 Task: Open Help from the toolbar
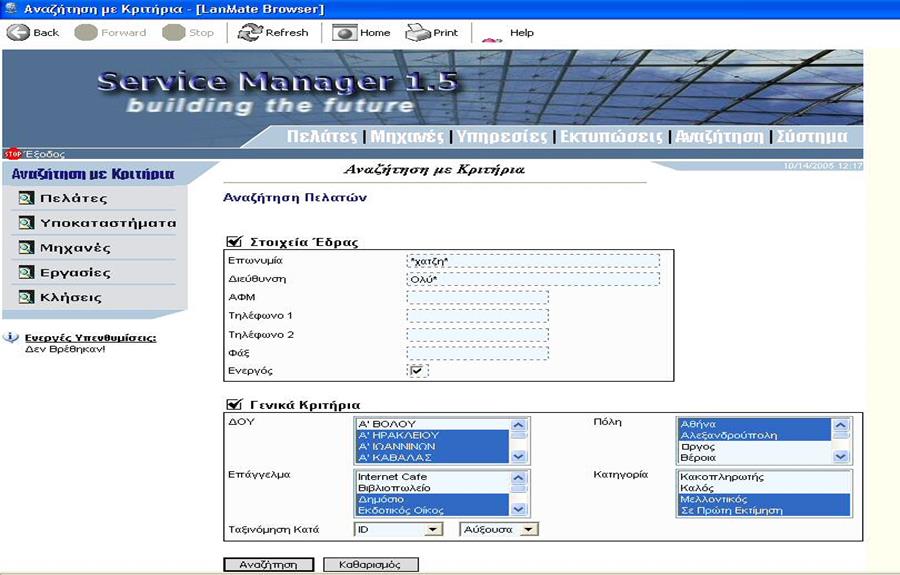[x=521, y=33]
